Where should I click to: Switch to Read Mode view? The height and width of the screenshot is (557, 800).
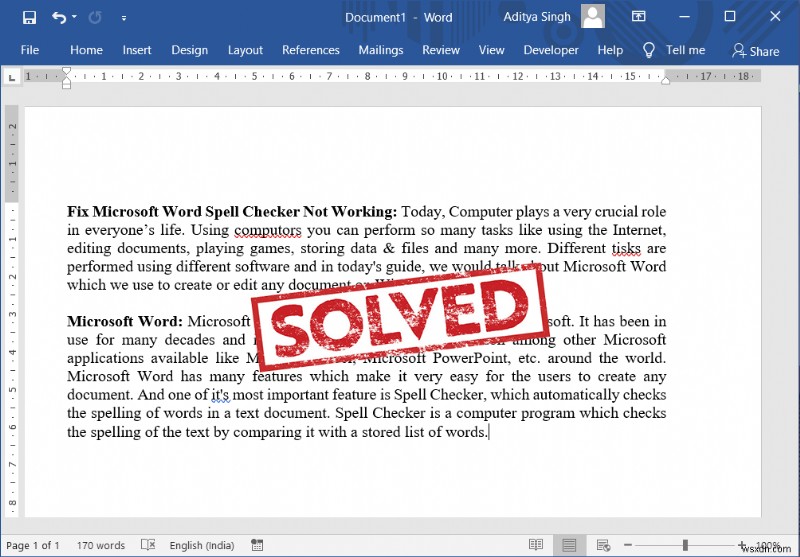[536, 545]
